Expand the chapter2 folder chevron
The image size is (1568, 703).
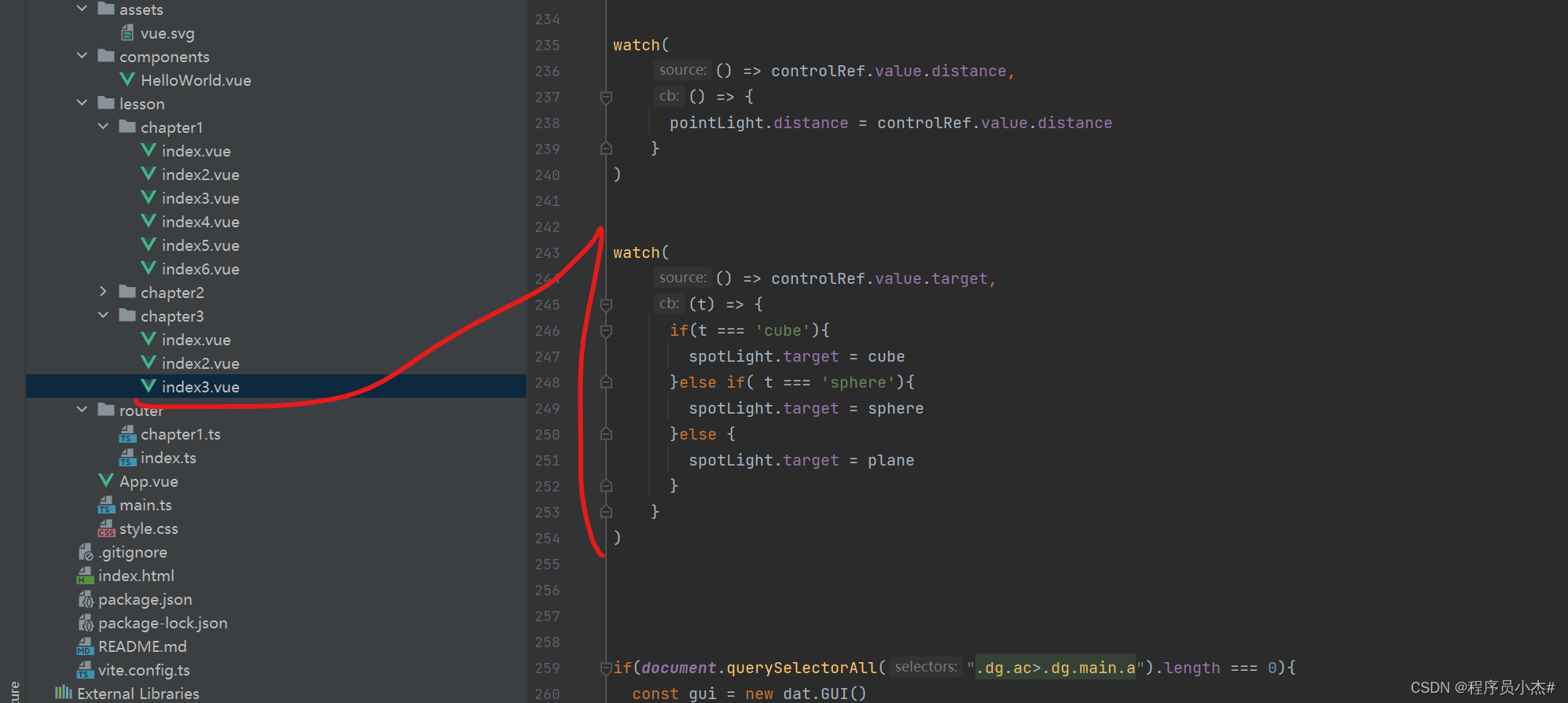point(103,292)
